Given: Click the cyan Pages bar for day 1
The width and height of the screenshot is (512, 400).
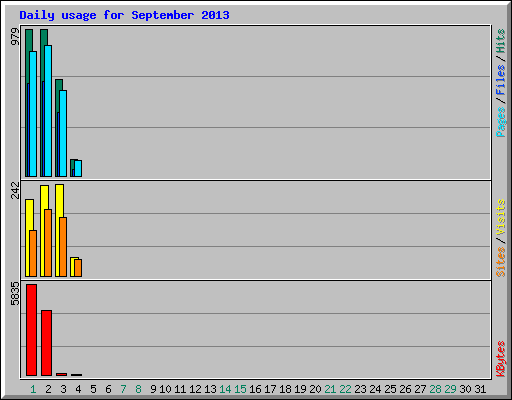Looking at the screenshot, I should [33, 114].
